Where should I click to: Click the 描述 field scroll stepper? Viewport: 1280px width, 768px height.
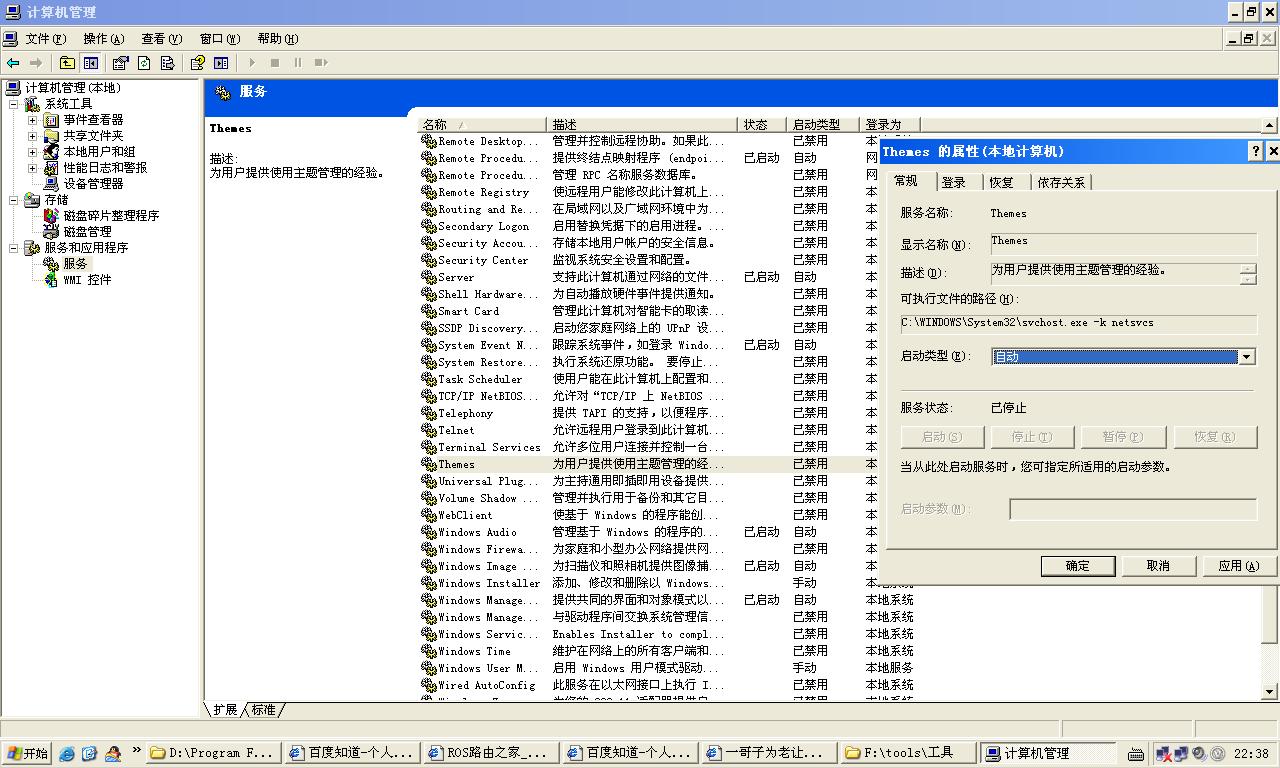[x=1248, y=274]
